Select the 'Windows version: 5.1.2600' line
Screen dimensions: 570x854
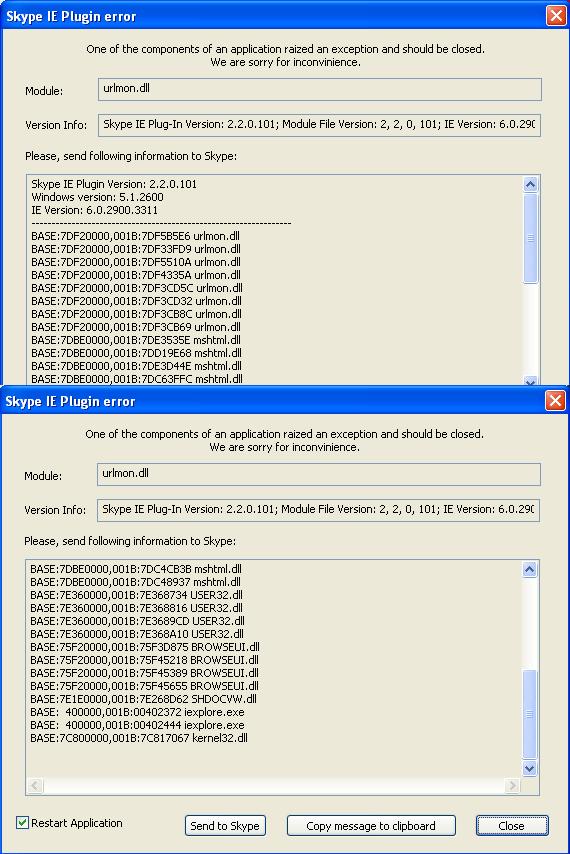(97, 197)
